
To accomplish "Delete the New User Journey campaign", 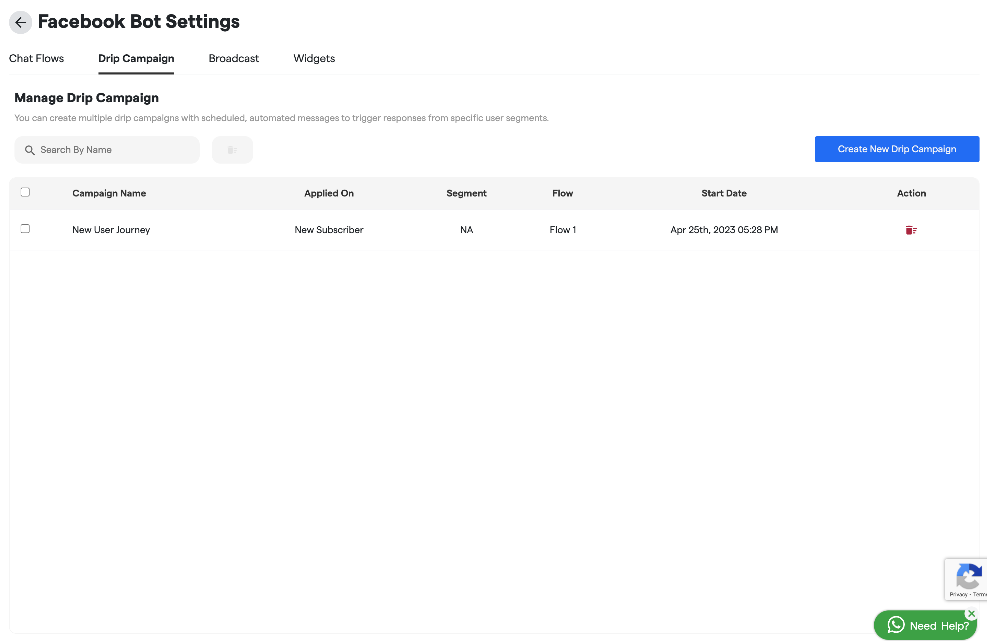I will point(911,230).
